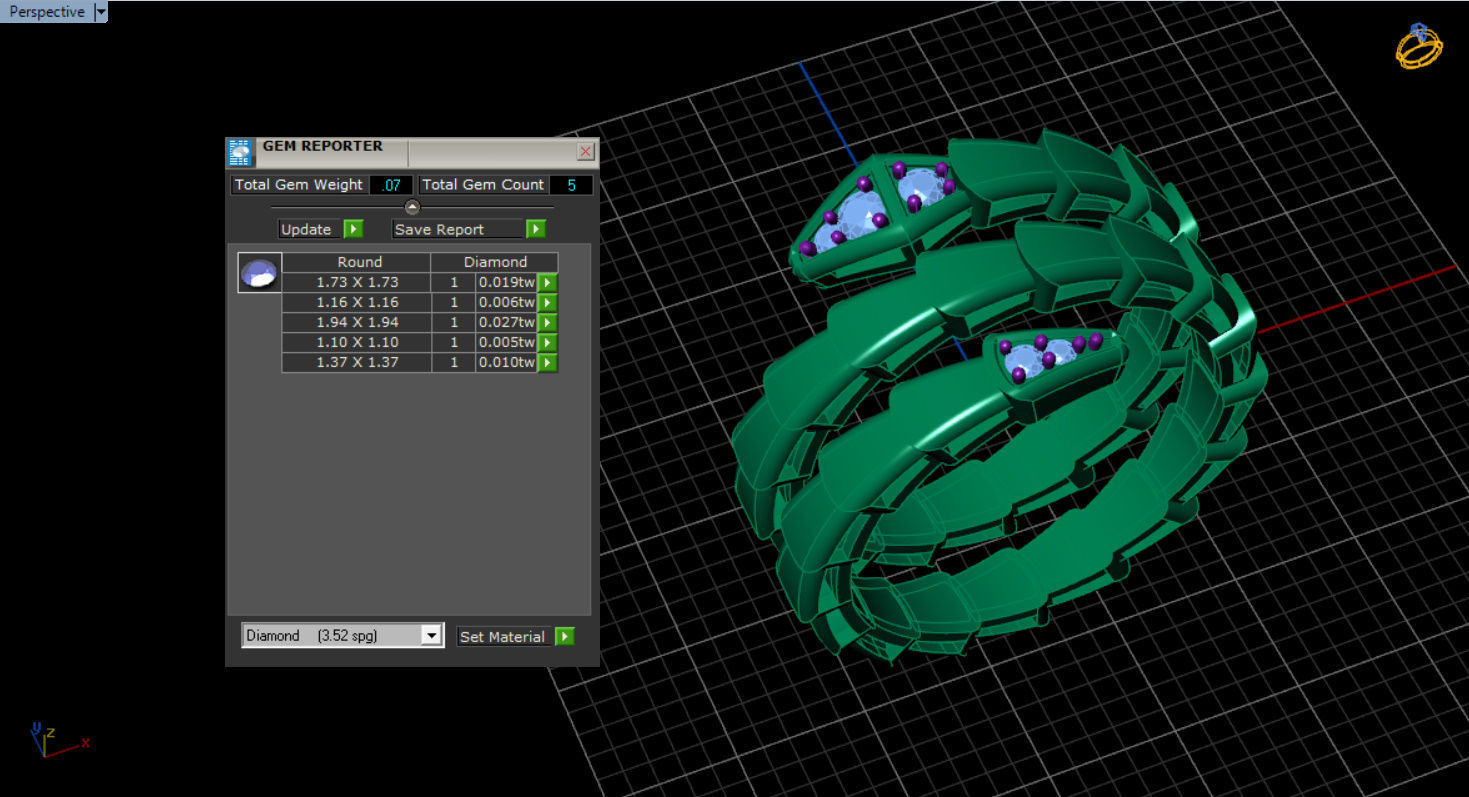
Task: Select the 1.16 X 1.16 size cell
Action: point(357,302)
